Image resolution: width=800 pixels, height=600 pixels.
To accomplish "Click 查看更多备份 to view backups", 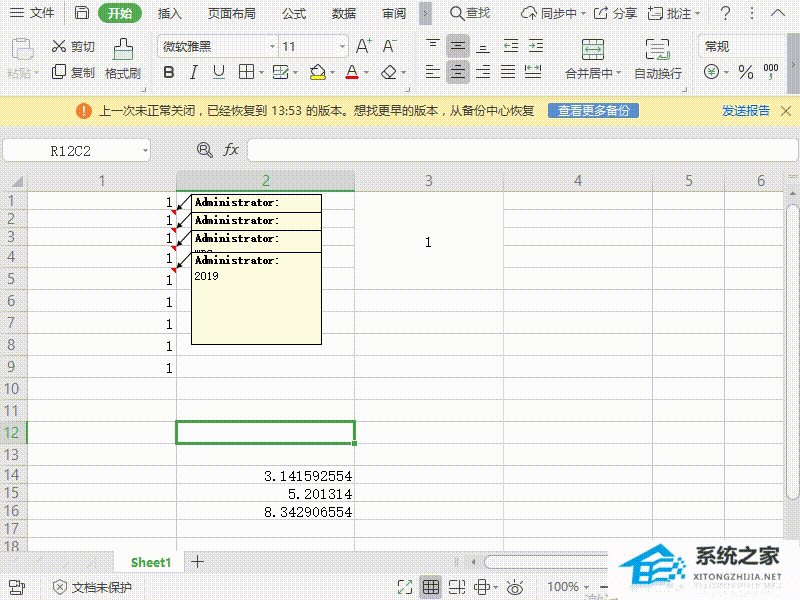I will pyautogui.click(x=591, y=110).
